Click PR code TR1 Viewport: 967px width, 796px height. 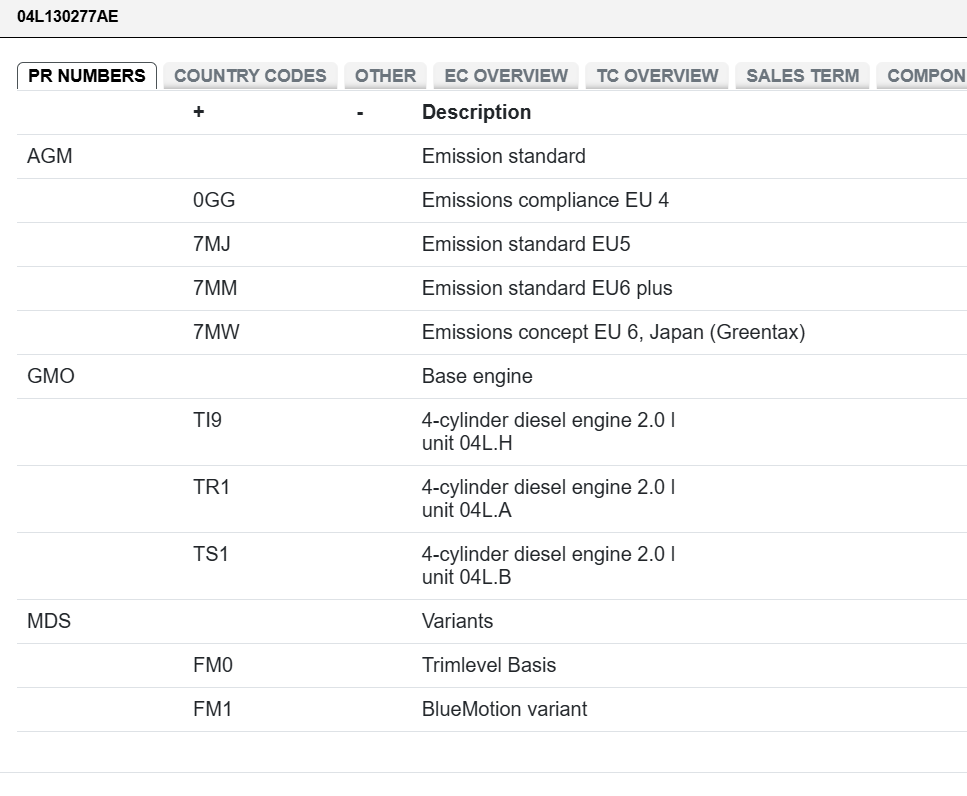pos(212,488)
